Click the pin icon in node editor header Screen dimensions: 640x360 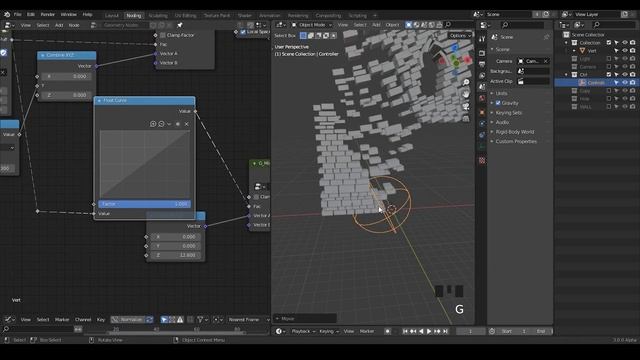click(x=180, y=25)
